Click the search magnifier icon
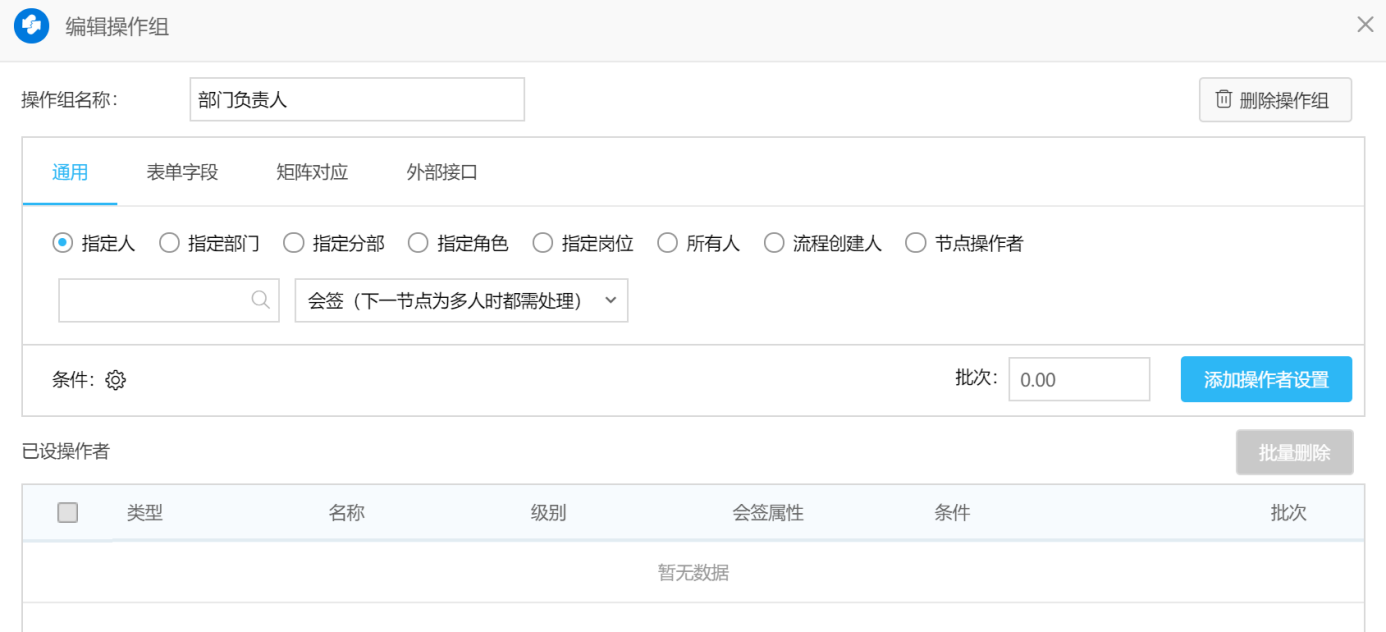The image size is (1386, 632). tap(261, 300)
